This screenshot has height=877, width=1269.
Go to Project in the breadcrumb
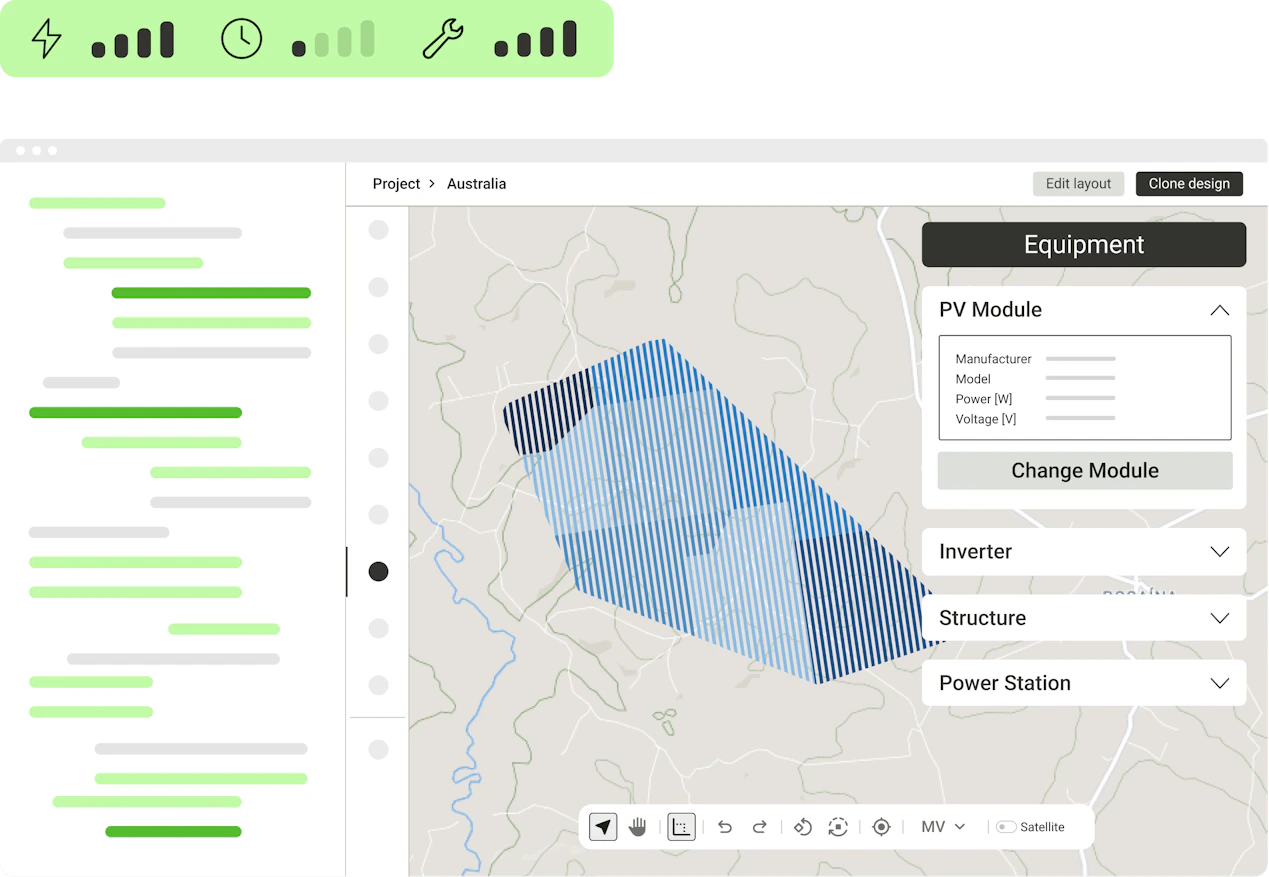click(396, 184)
